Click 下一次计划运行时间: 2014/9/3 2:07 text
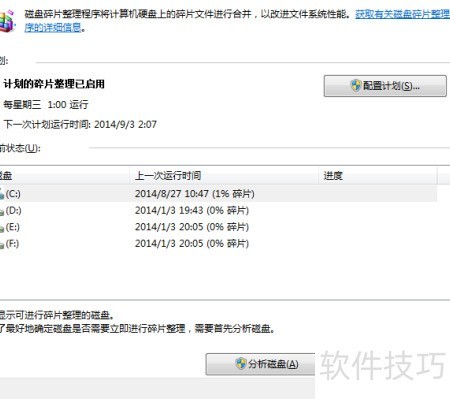Screen dimensions: 450x399 [x=80, y=124]
